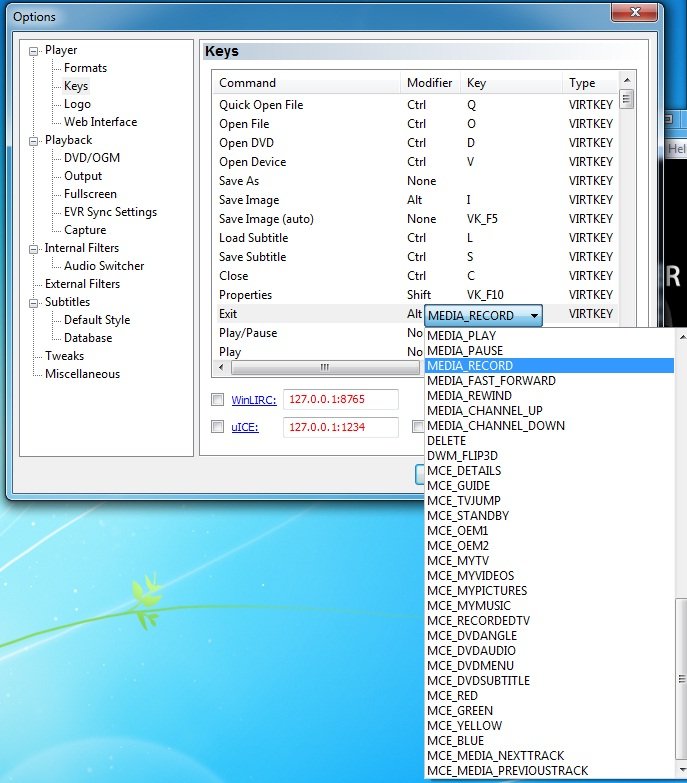Select the Load Subtitle command row

click(x=415, y=238)
